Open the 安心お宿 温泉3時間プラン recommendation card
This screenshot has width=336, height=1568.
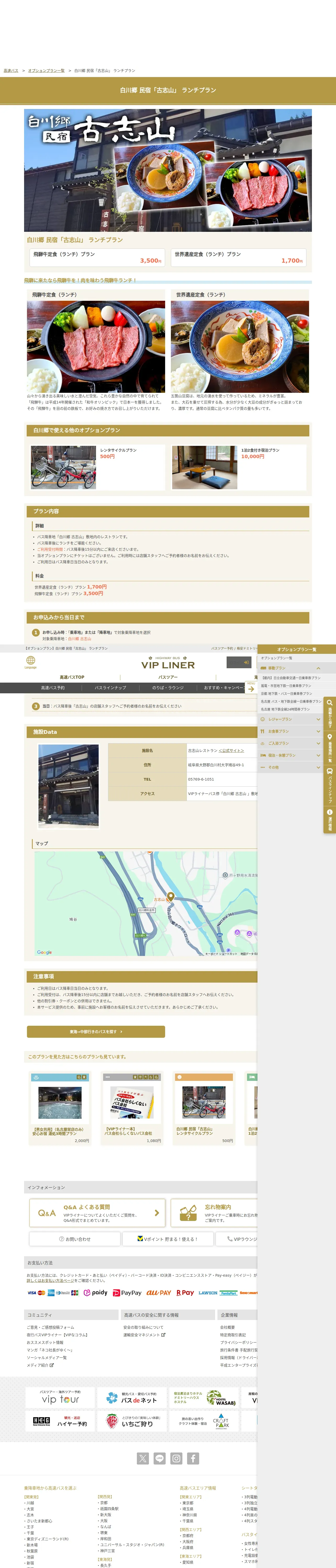[x=60, y=1108]
